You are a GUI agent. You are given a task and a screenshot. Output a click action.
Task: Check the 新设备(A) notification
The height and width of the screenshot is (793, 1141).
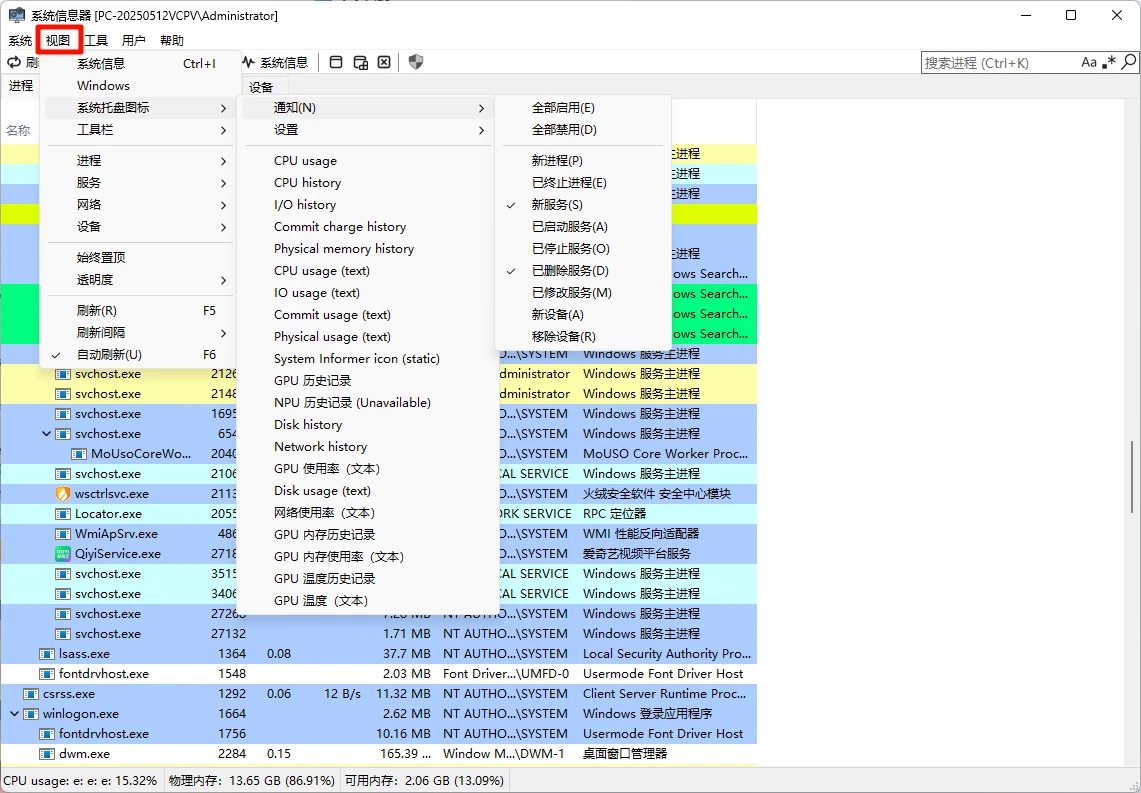point(582,315)
